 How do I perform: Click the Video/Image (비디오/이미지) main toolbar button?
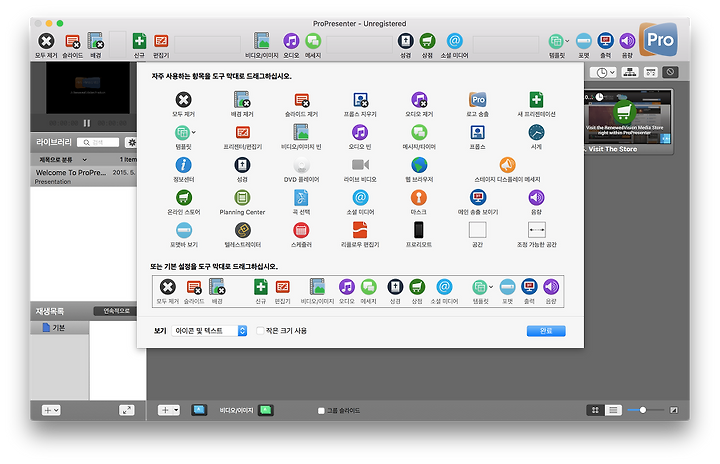[x=262, y=45]
